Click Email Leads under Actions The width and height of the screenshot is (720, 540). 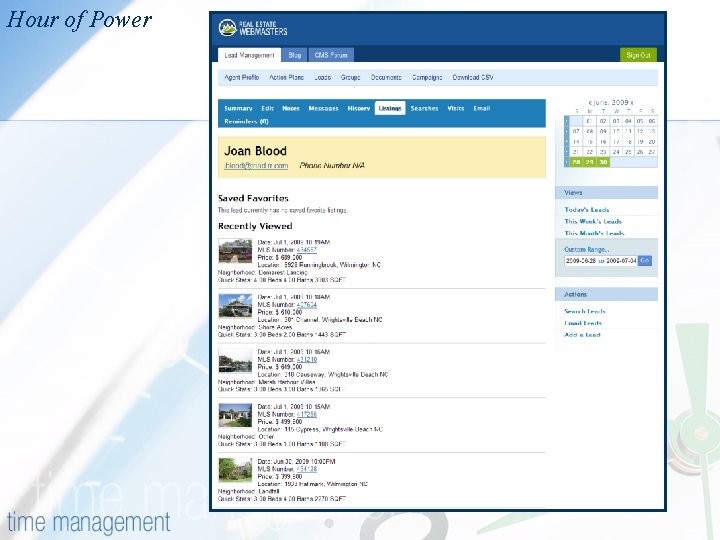click(x=583, y=323)
